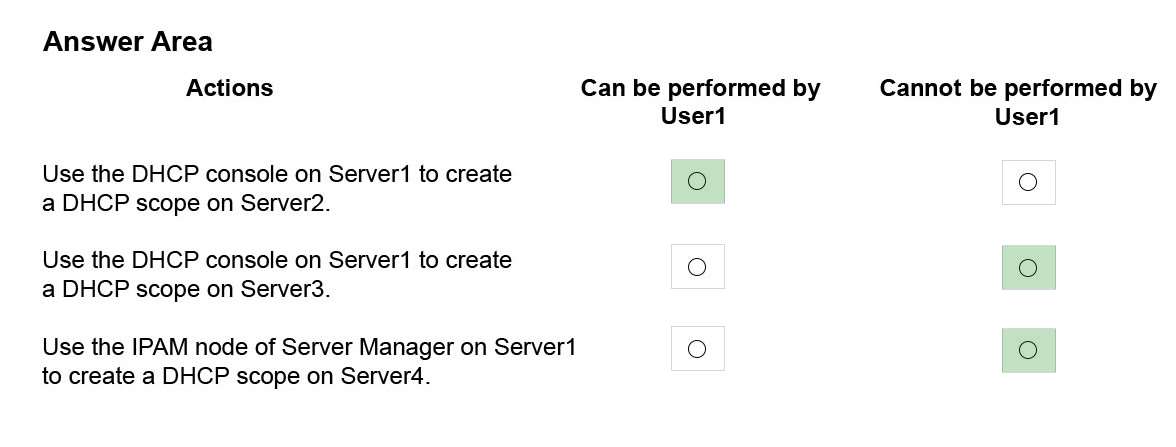This screenshot has width=1176, height=447.
Task: Click the 'Can be performed by' column header
Action: pos(700,88)
